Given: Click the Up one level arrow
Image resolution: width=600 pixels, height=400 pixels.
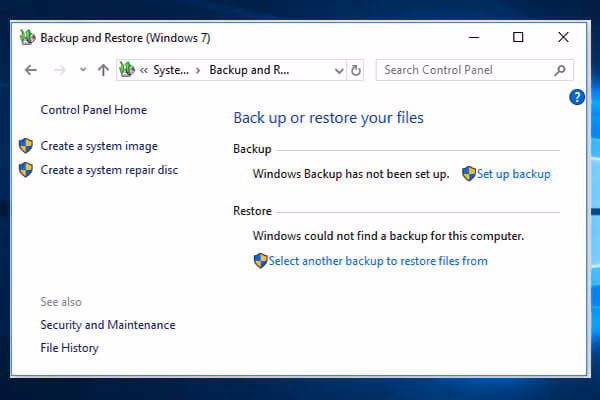Looking at the screenshot, I should pyautogui.click(x=103, y=70).
